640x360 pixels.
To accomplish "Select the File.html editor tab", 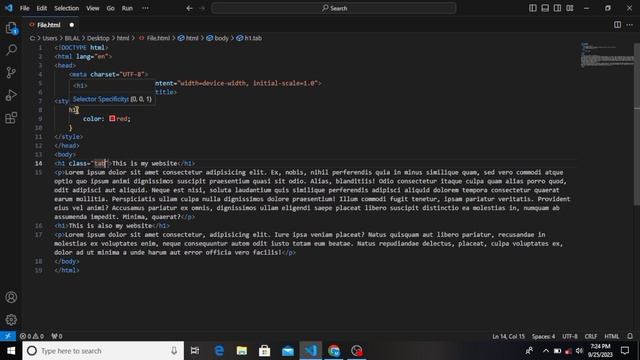I will point(49,24).
